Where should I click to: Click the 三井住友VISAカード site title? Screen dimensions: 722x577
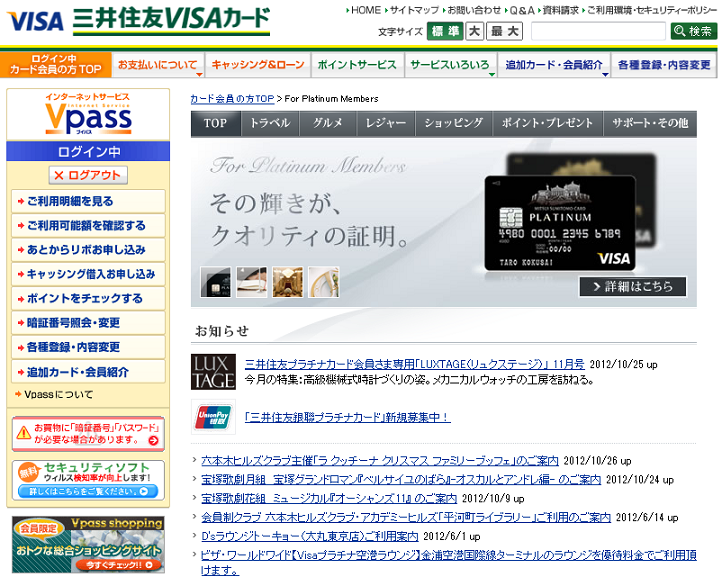(x=171, y=20)
